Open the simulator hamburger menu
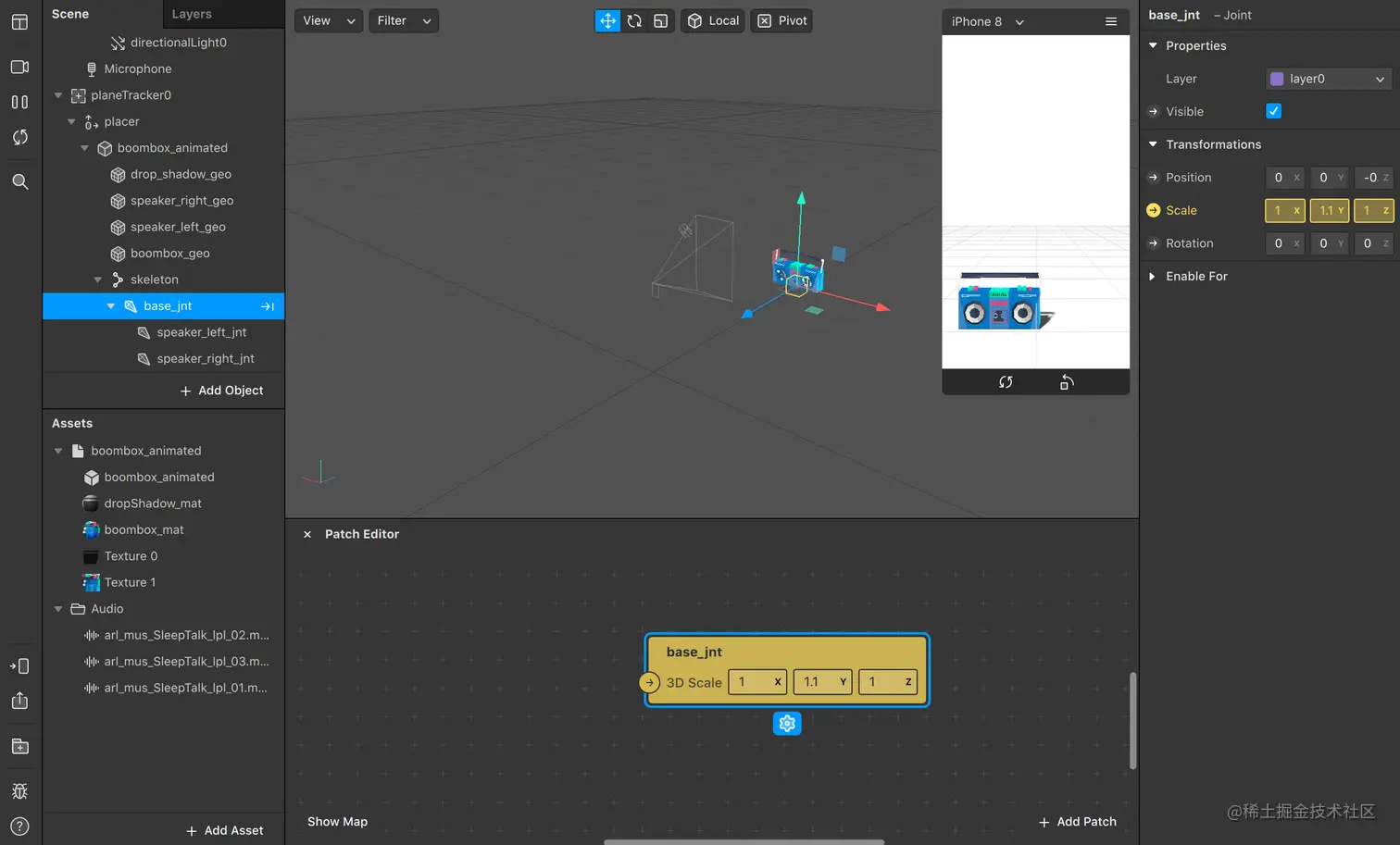The width and height of the screenshot is (1400, 845). (1111, 21)
